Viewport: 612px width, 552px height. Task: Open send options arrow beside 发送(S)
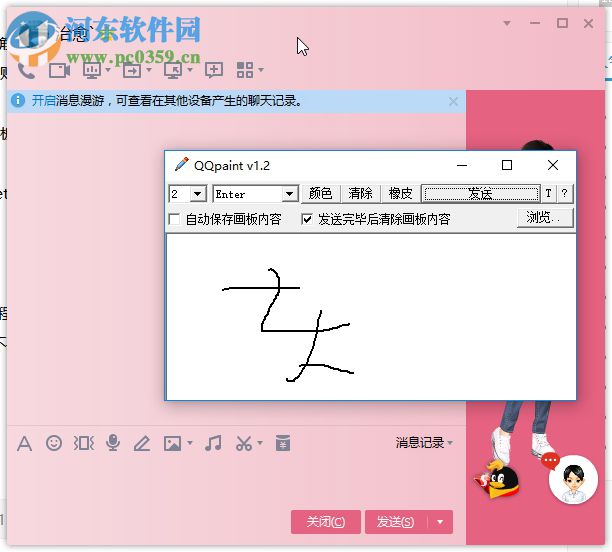click(440, 522)
